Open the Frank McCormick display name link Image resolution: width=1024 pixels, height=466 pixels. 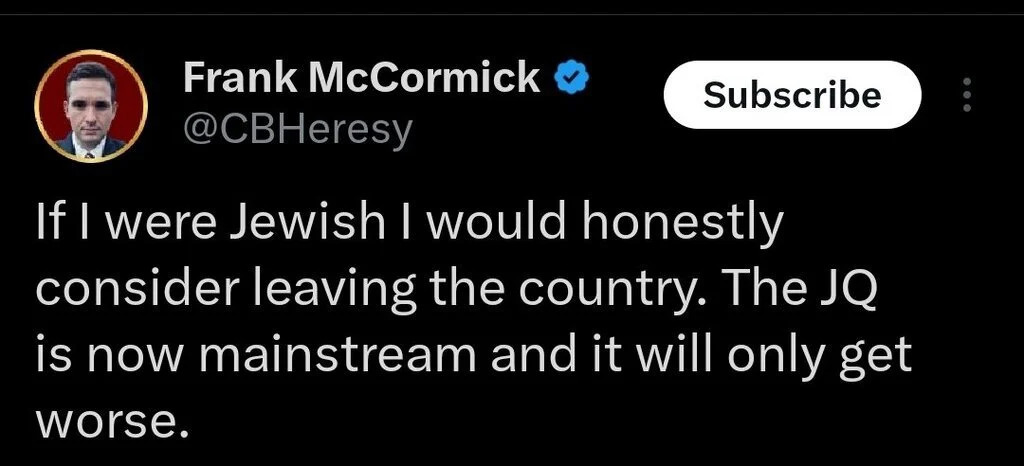[362, 78]
